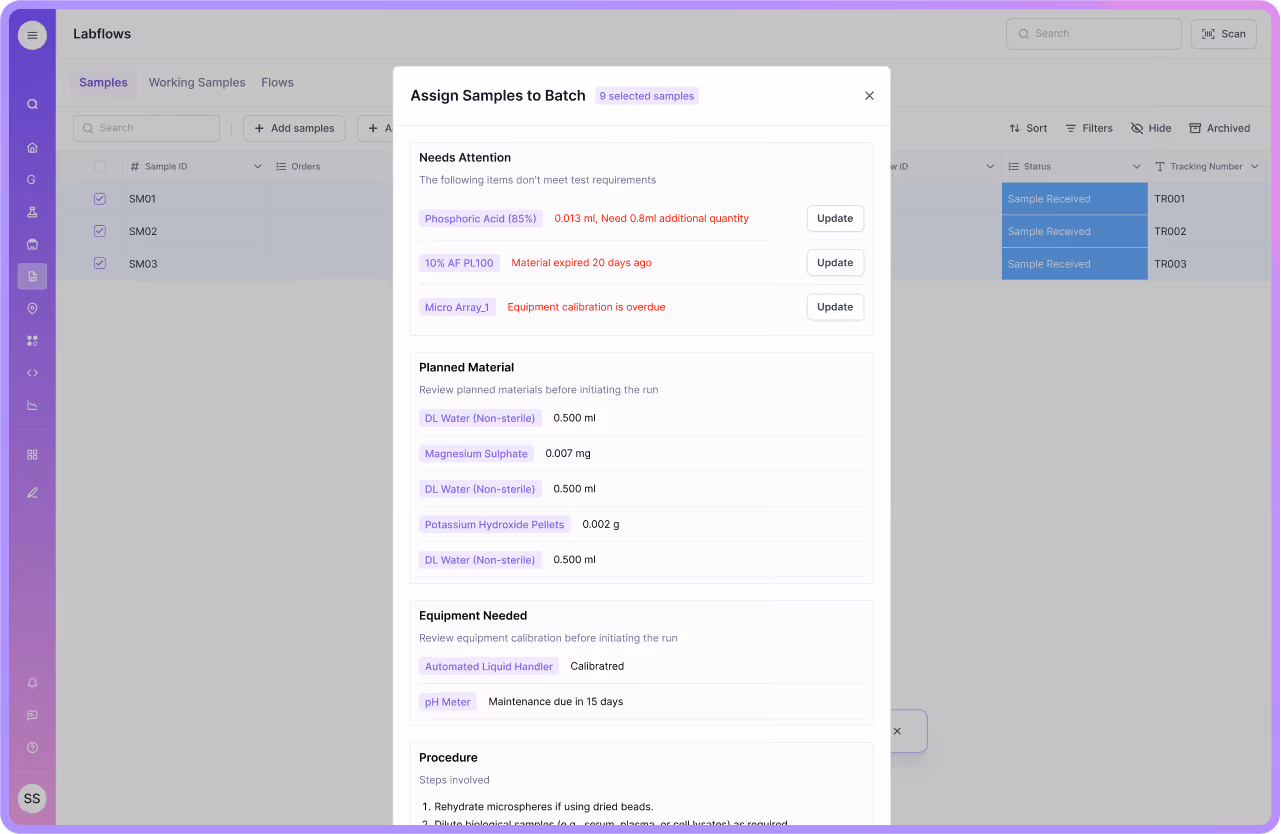Select the flask lab icon in the sidebar
1281x834 pixels.
click(x=31, y=210)
